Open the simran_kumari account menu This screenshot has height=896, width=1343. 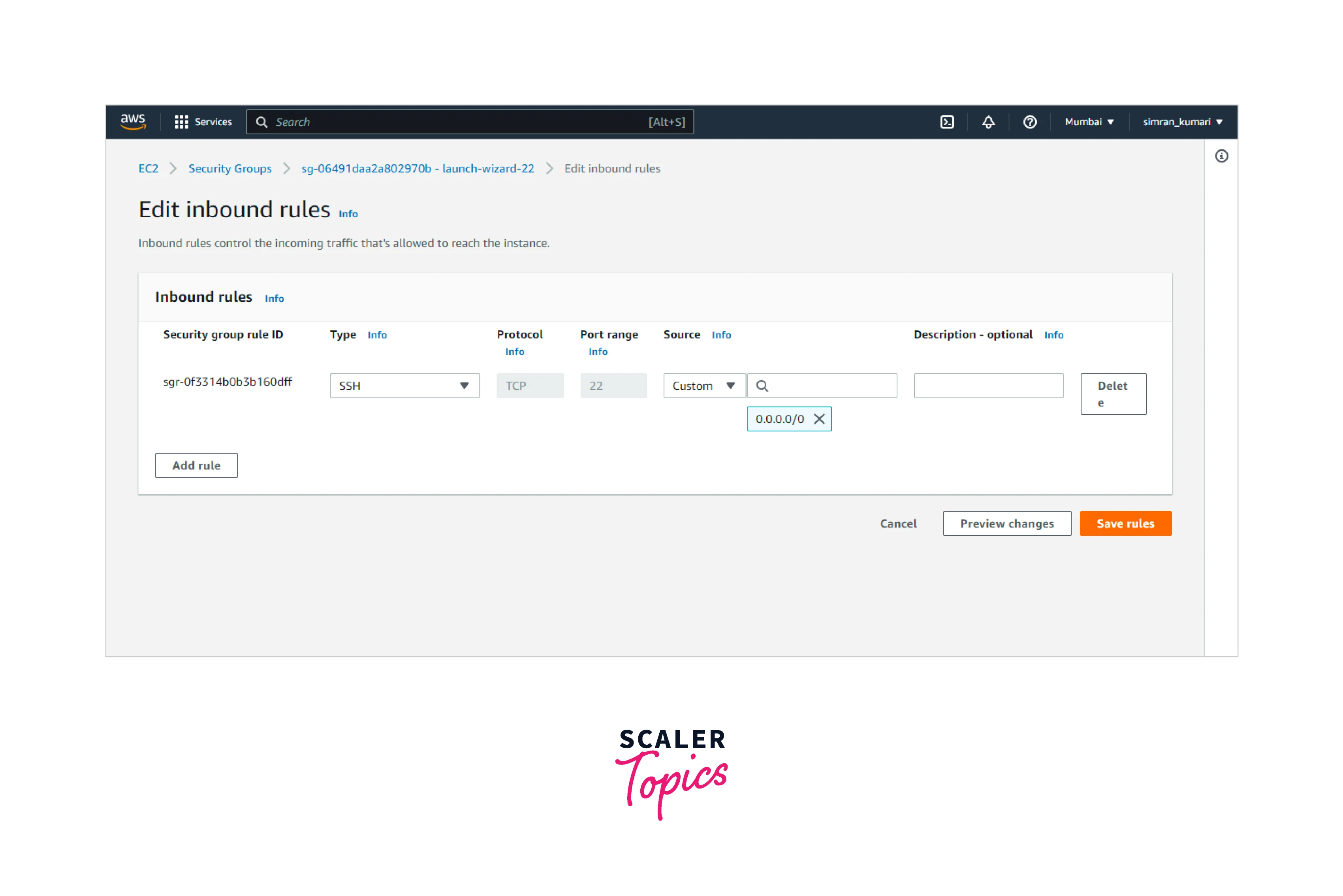coord(1182,122)
